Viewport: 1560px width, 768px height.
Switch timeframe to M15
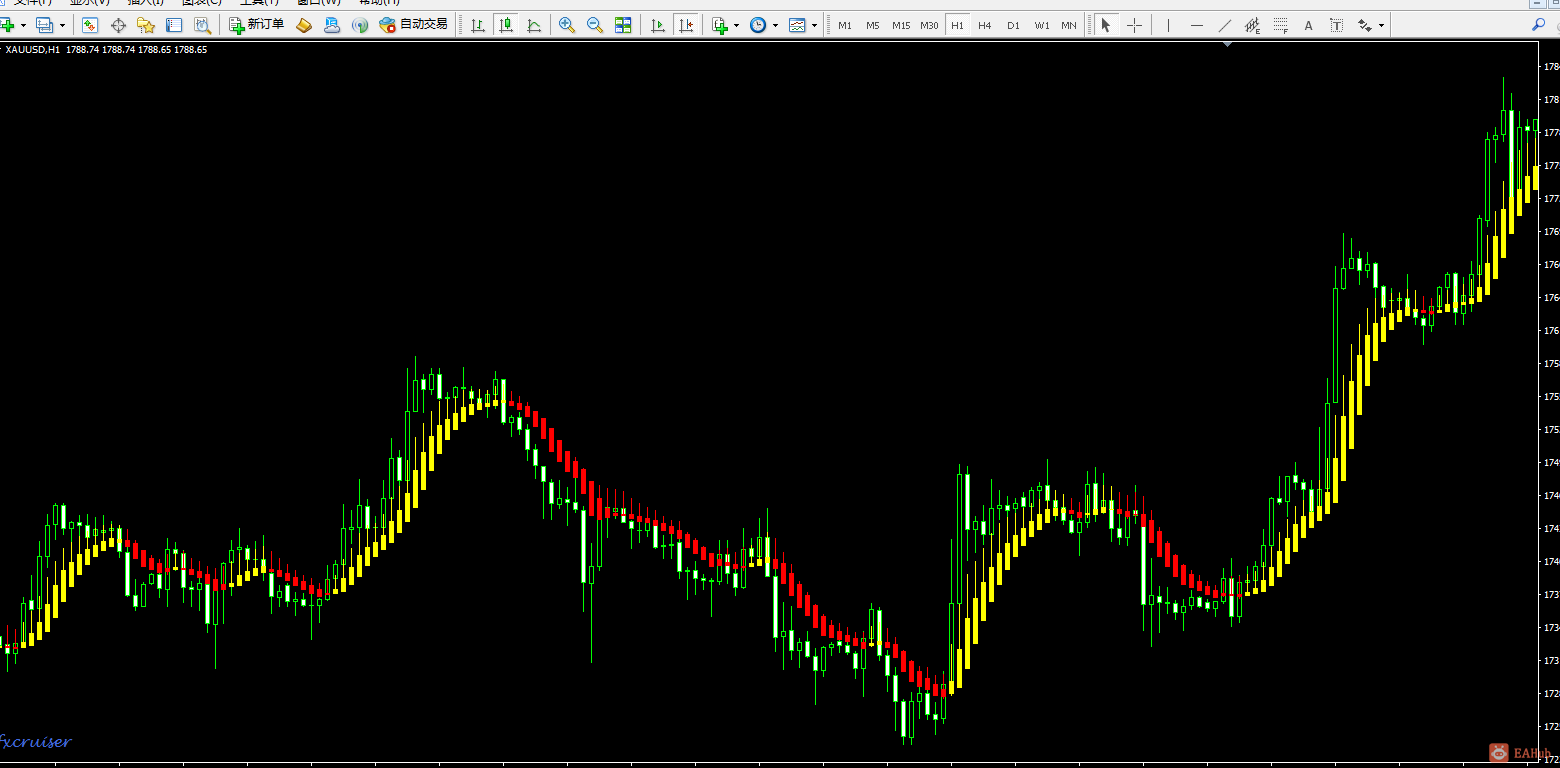pos(901,25)
